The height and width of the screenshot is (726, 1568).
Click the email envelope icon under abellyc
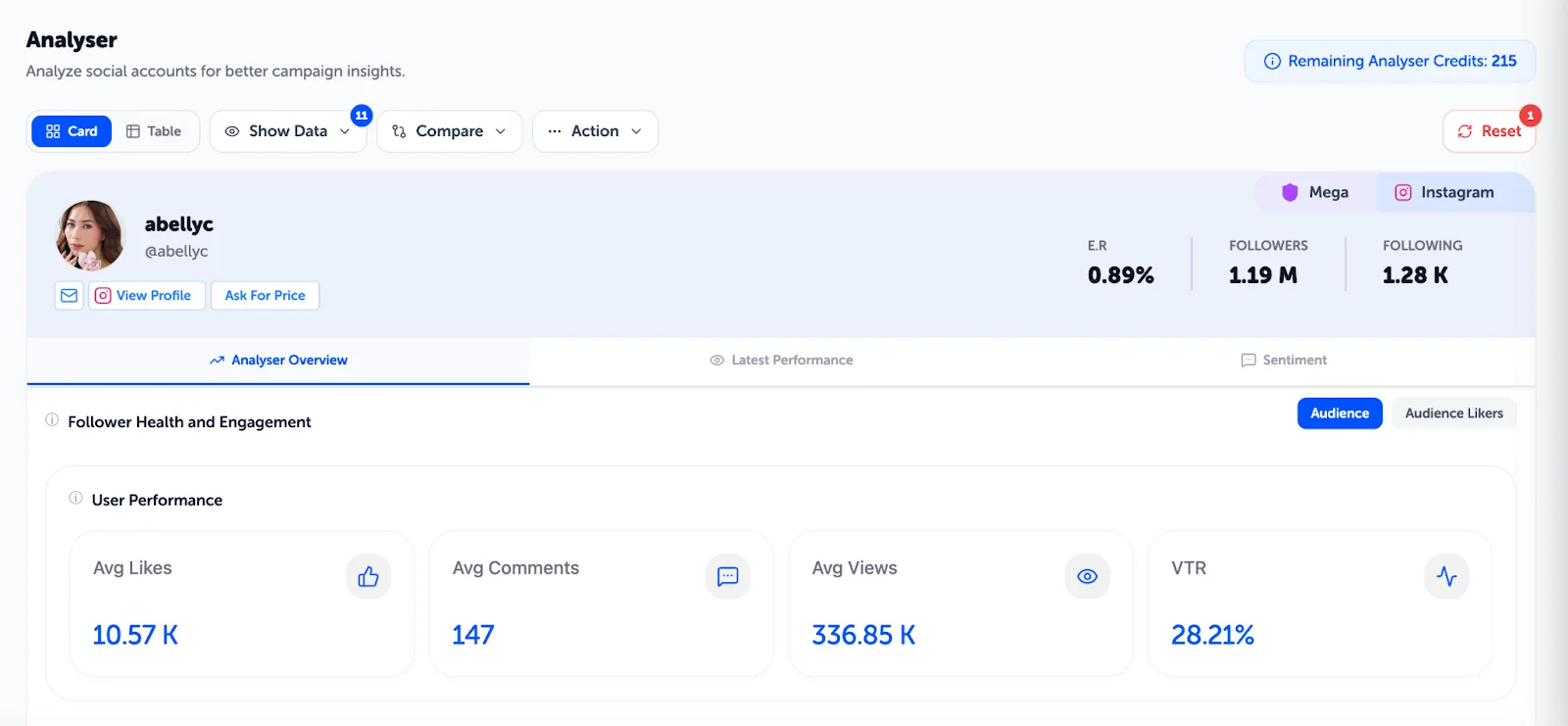[69, 295]
